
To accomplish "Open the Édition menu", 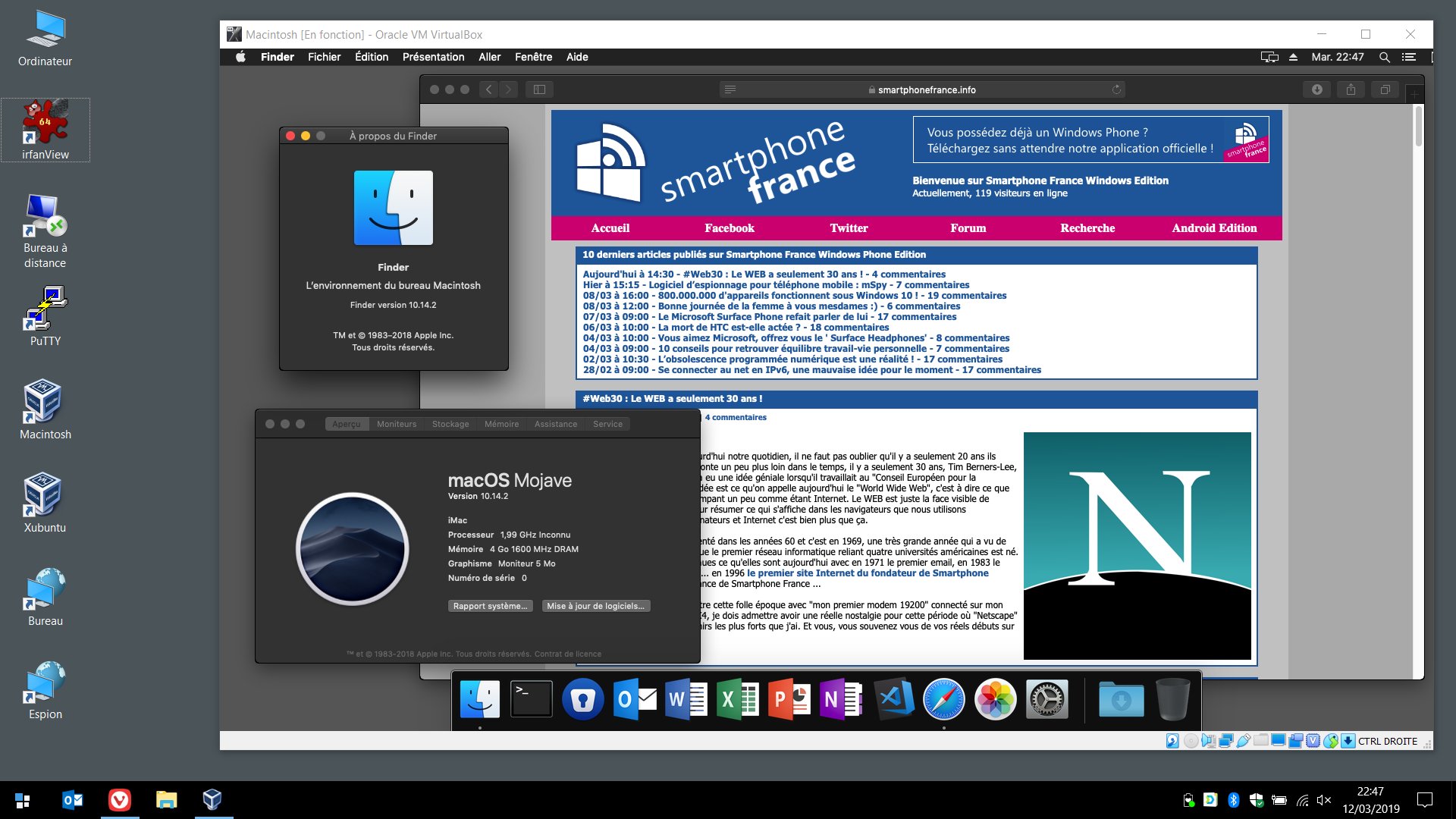I will [372, 57].
